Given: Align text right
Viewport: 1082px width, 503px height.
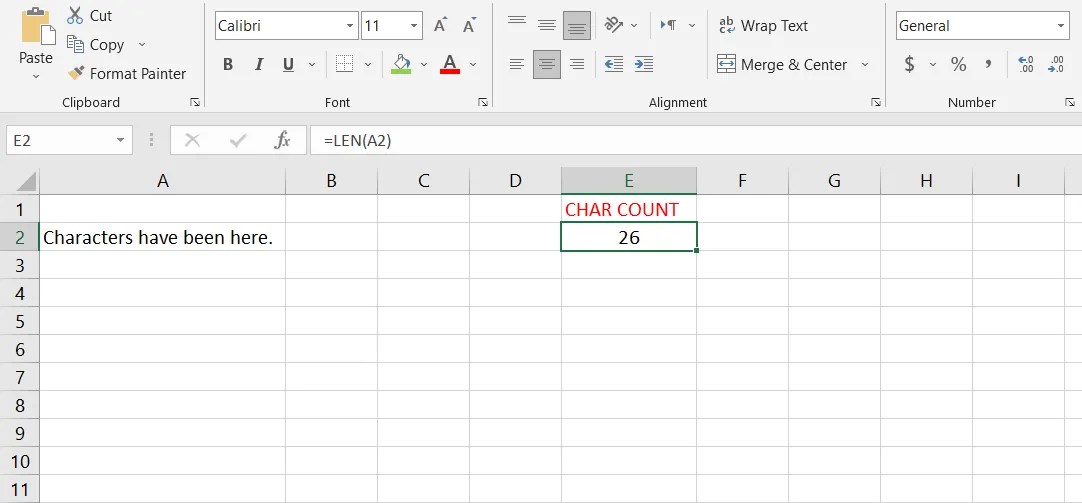Looking at the screenshot, I should click(x=577, y=65).
